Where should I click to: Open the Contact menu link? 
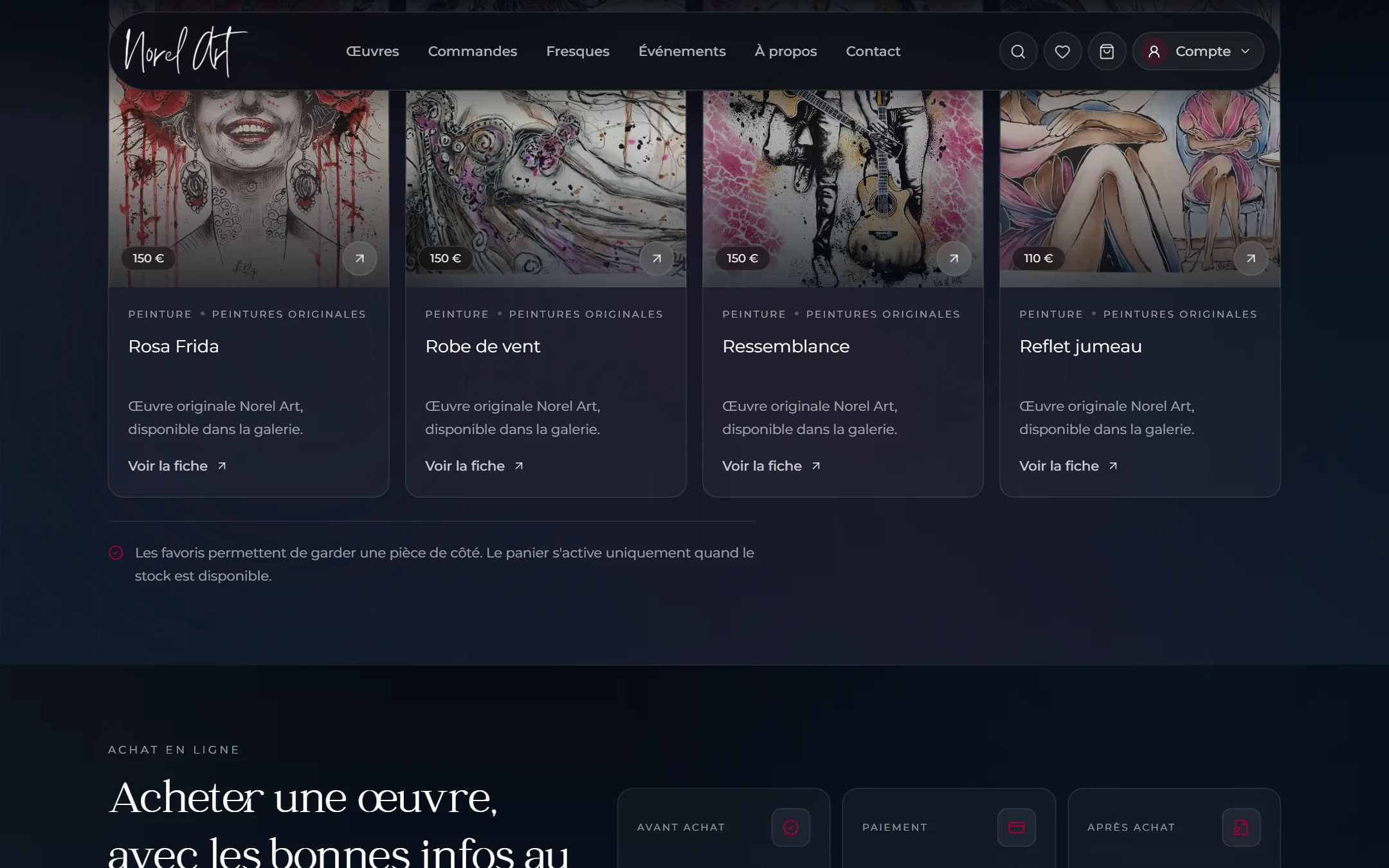pyautogui.click(x=873, y=51)
